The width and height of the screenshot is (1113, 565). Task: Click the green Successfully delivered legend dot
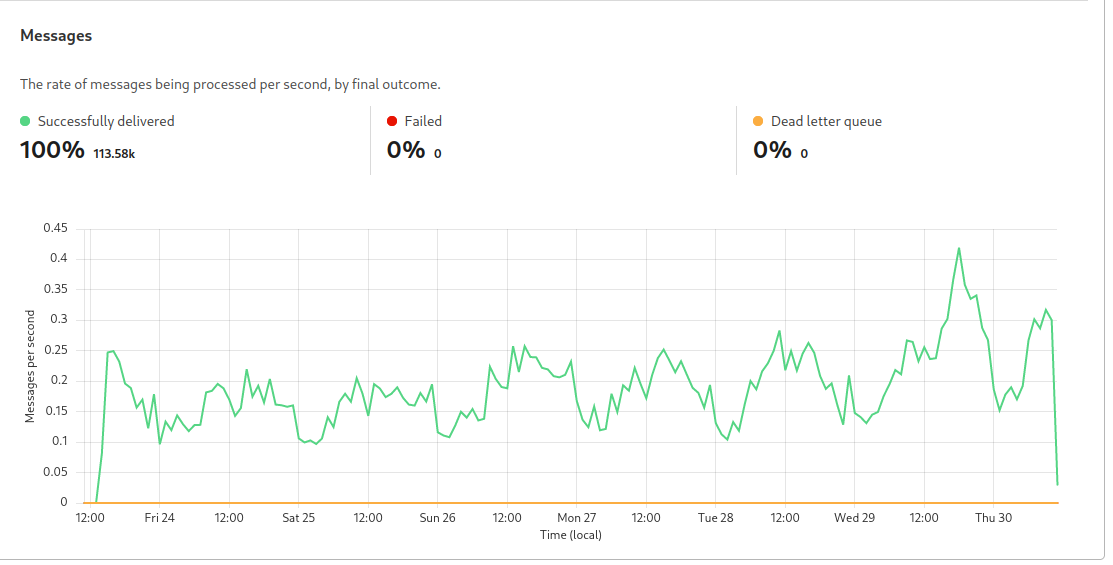click(25, 121)
